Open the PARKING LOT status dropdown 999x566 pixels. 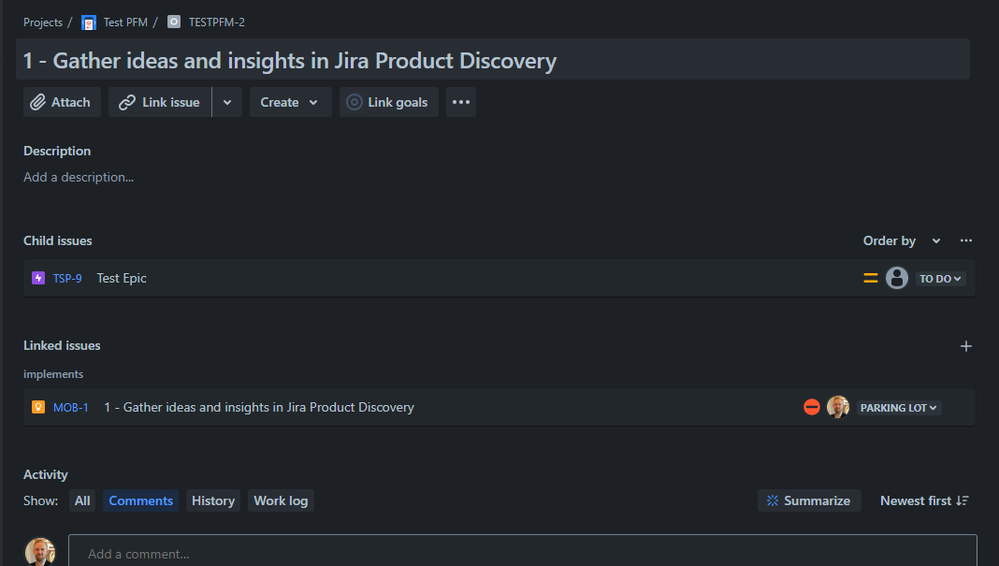point(899,408)
